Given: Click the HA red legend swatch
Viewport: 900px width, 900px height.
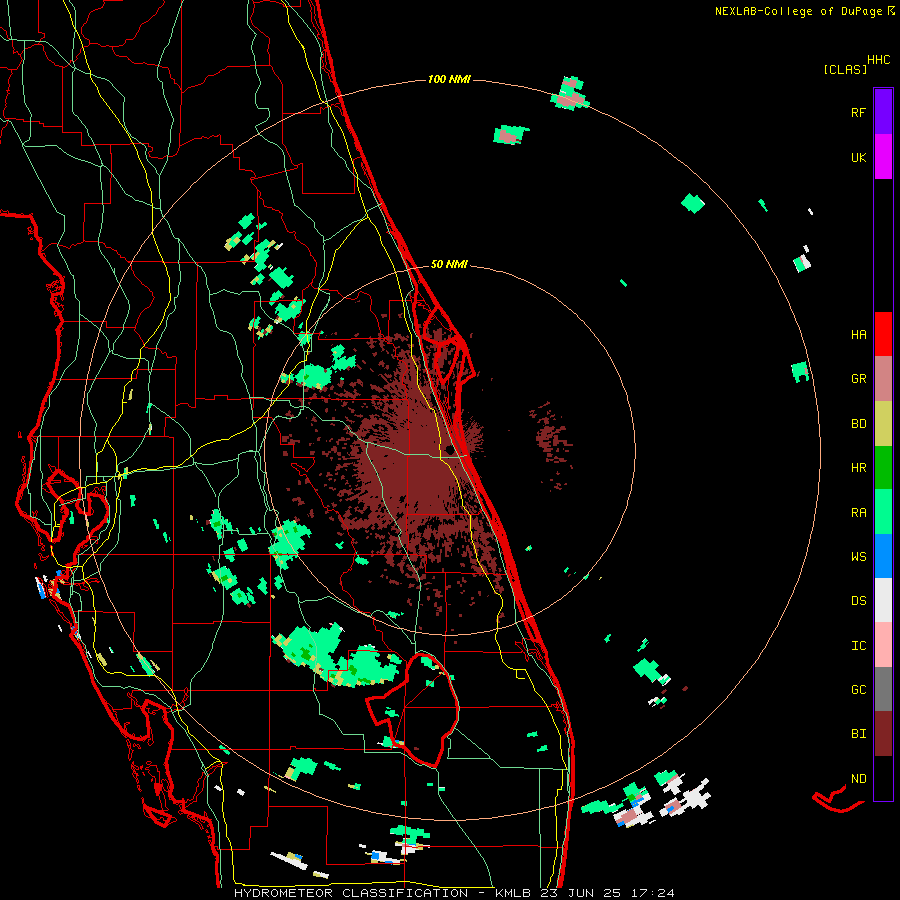Looking at the screenshot, I should pyautogui.click(x=883, y=334).
